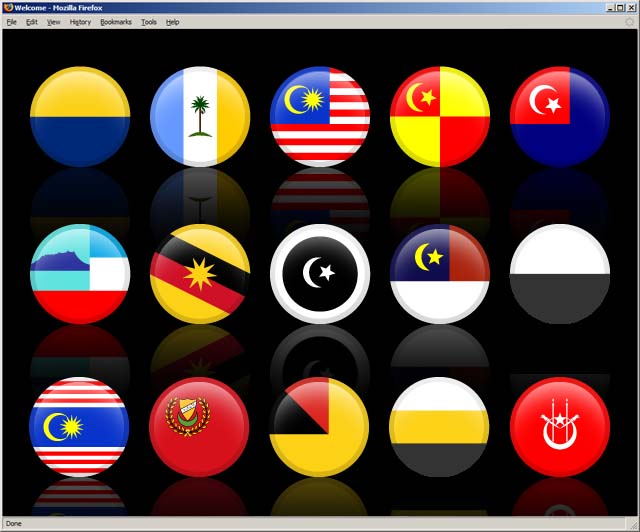Open the File menu
This screenshot has height=532, width=640.
click(x=11, y=22)
